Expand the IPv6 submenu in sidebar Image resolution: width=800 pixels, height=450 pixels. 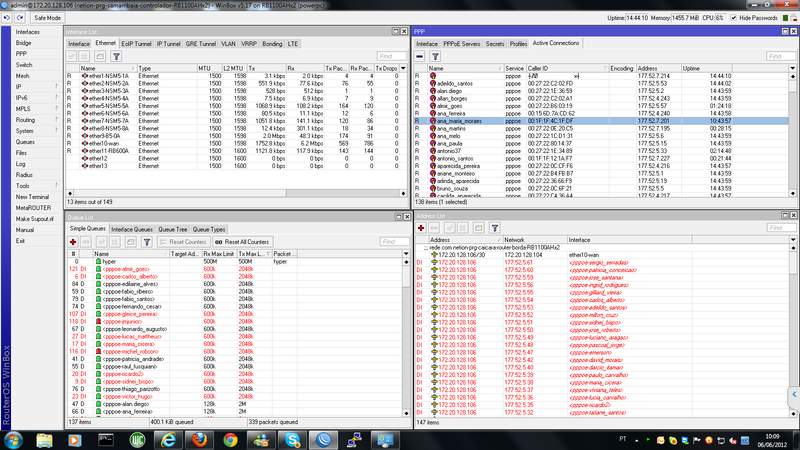pos(36,98)
